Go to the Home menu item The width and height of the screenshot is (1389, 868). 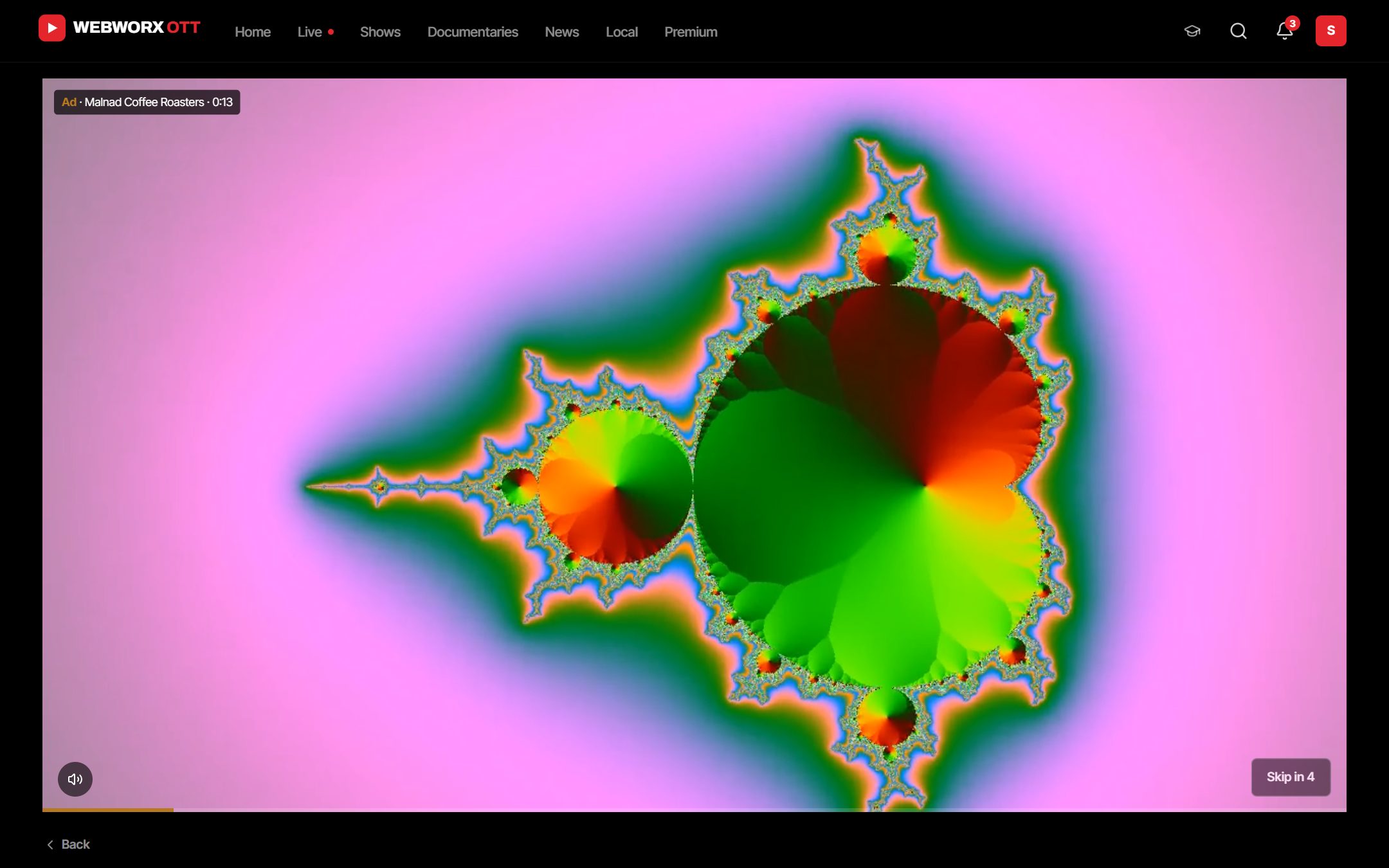(253, 32)
